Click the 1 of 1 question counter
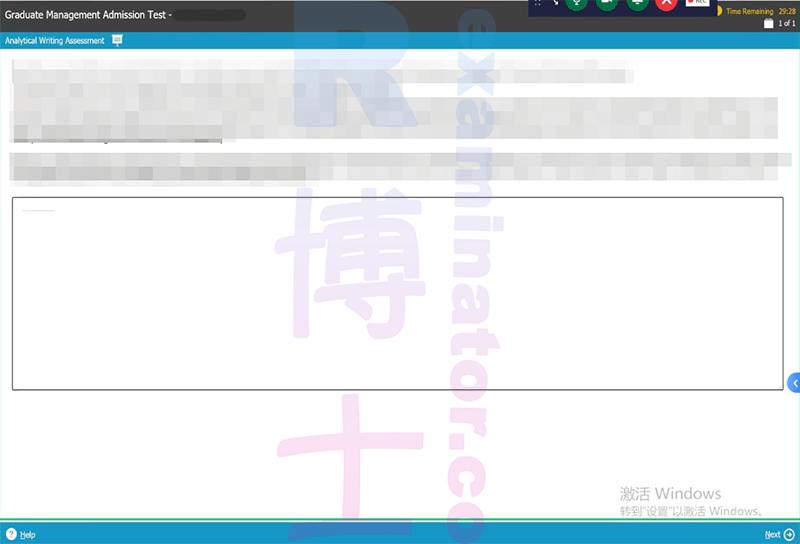 (786, 23)
